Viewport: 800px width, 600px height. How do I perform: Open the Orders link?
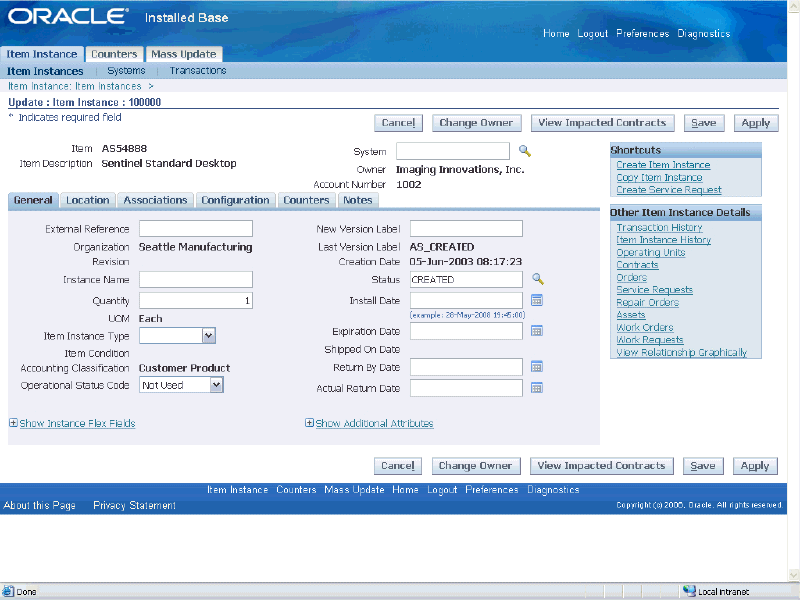[x=632, y=278]
